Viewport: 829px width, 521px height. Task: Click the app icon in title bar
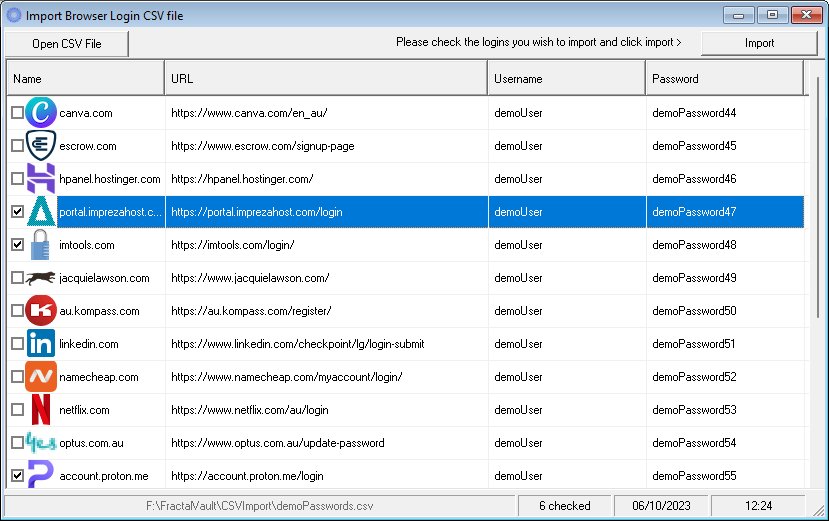(x=13, y=15)
